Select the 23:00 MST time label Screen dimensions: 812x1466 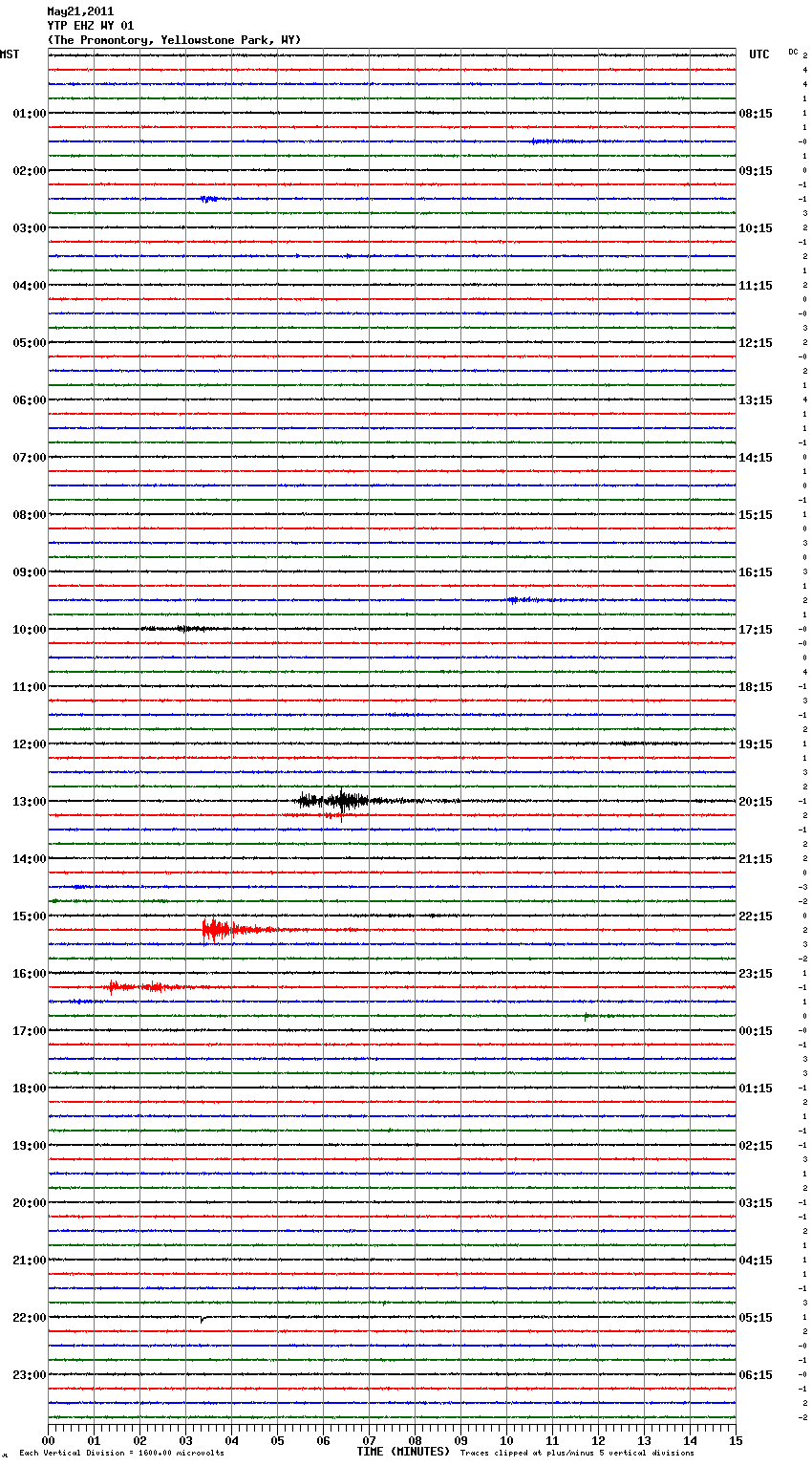coord(30,1375)
